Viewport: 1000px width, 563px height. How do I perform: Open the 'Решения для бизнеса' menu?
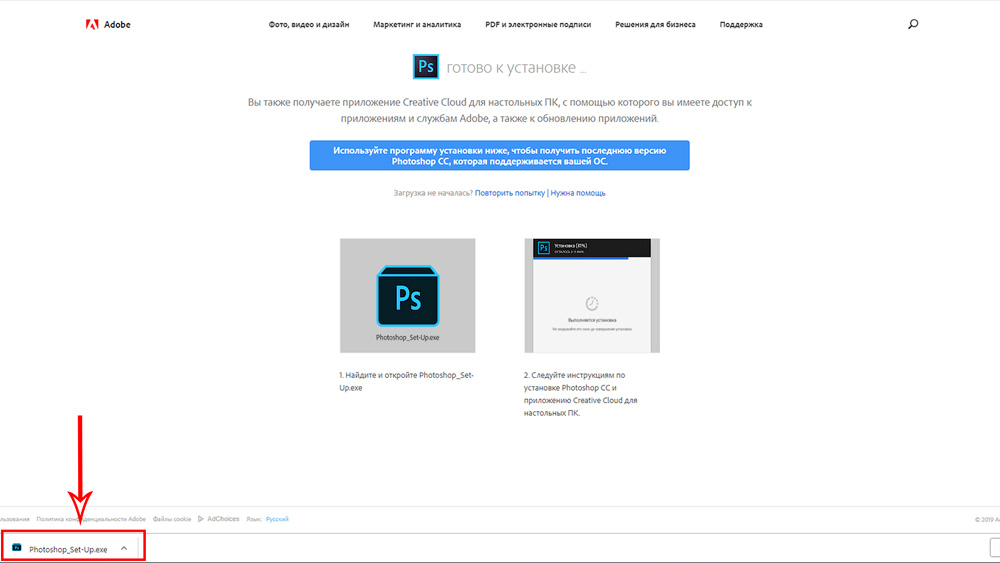[x=655, y=24]
